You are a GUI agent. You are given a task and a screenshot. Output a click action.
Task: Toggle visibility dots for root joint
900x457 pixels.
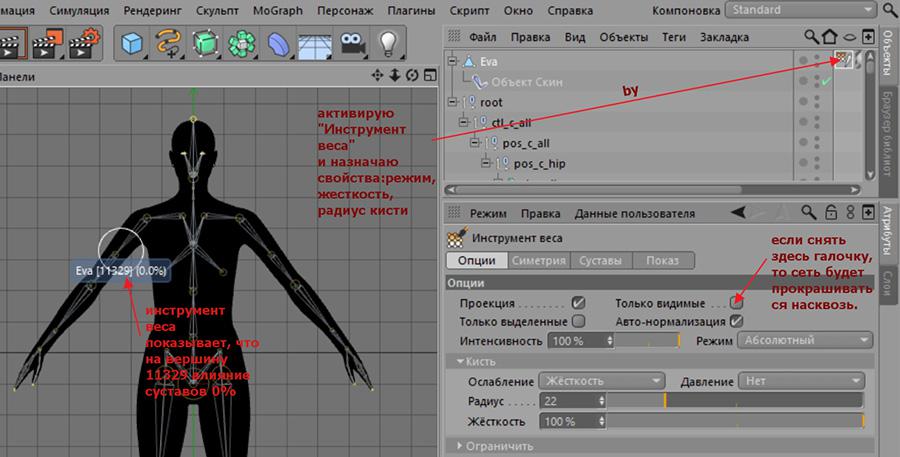point(817,102)
